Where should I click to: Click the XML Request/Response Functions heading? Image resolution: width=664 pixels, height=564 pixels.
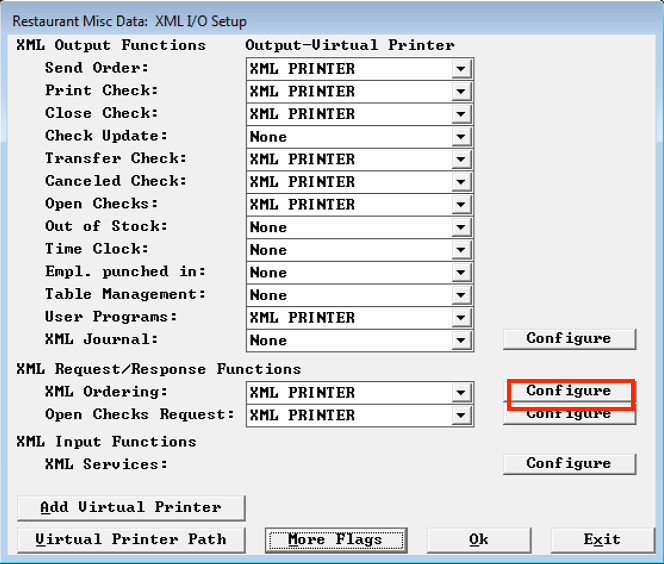click(x=159, y=369)
